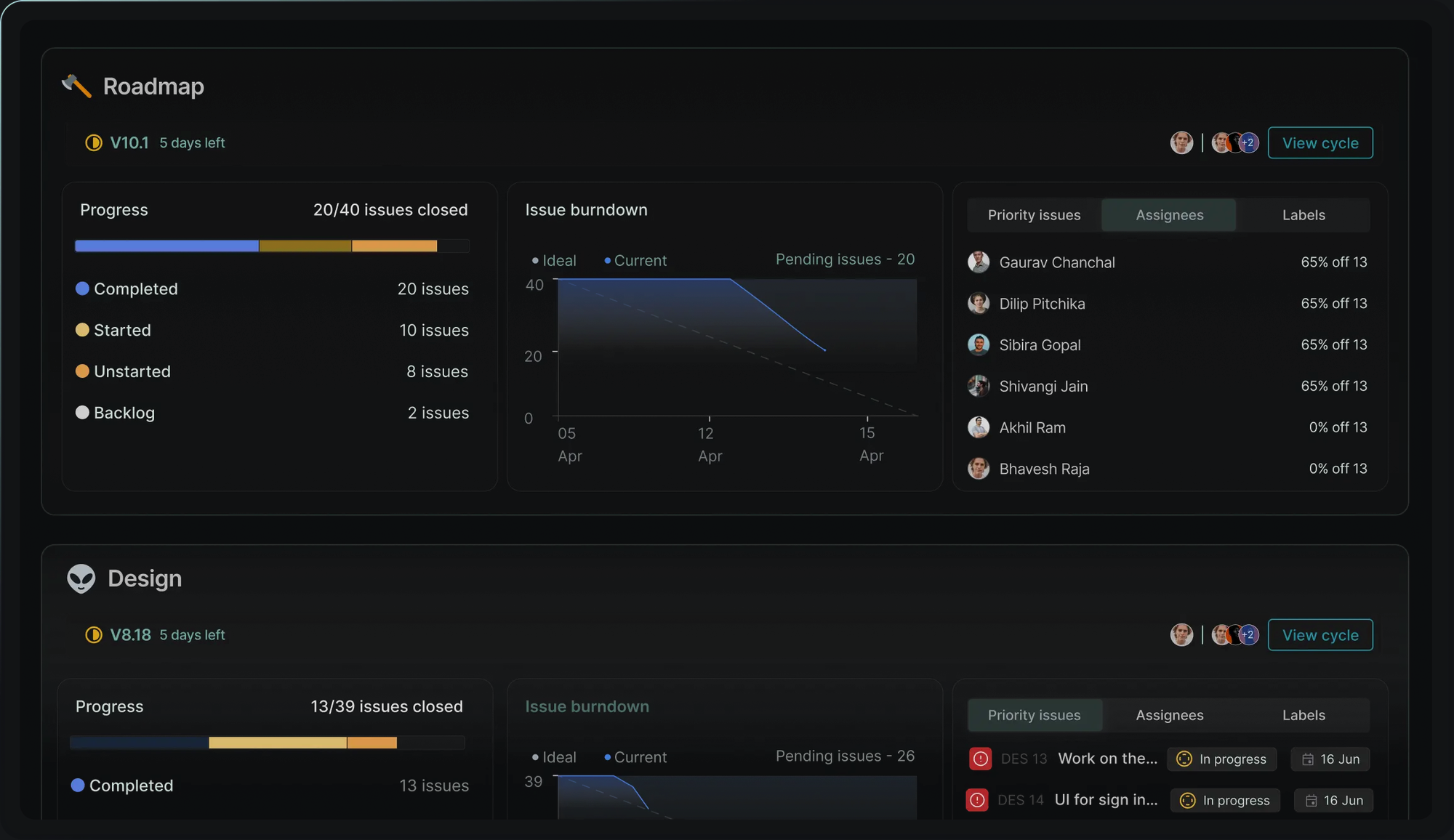Click Akhil Ram's avatar
This screenshot has height=840, width=1454.
(979, 427)
